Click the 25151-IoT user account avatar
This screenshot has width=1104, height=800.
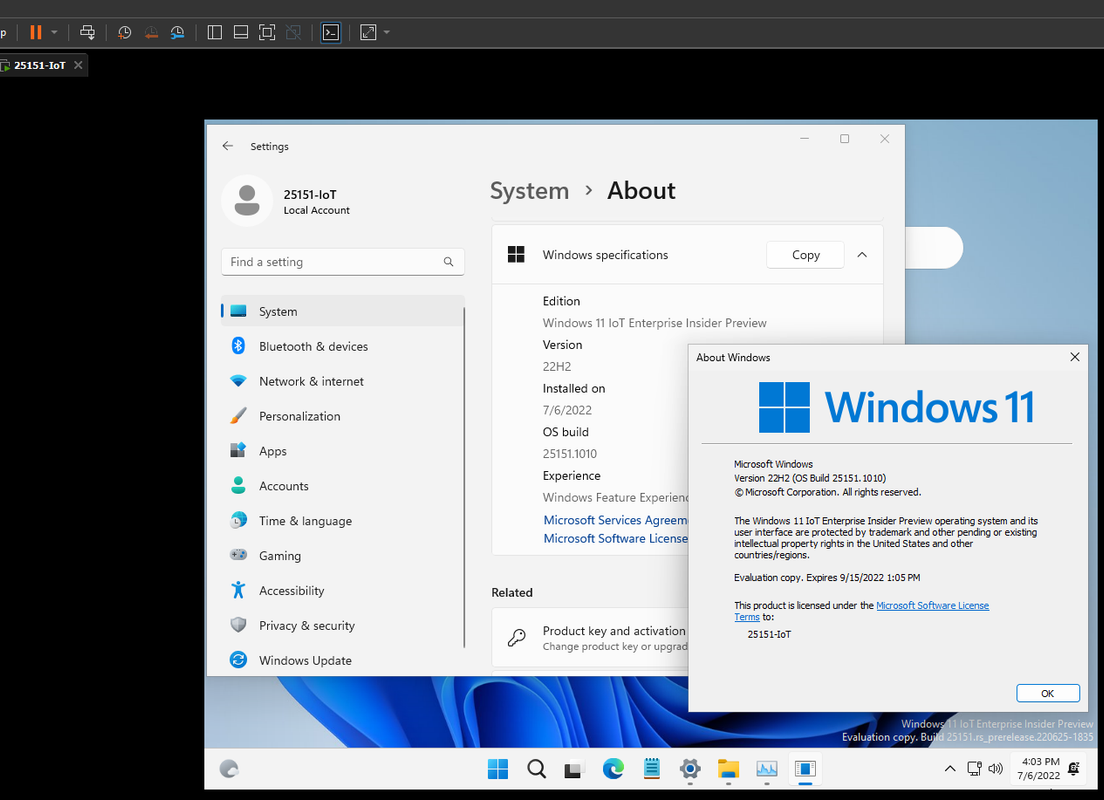[x=247, y=201]
